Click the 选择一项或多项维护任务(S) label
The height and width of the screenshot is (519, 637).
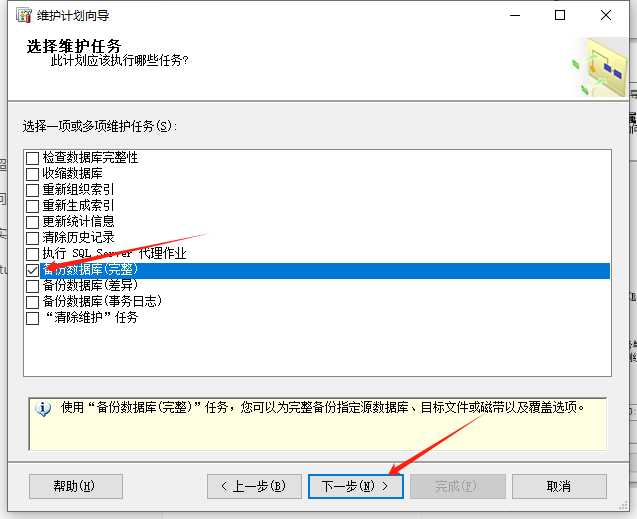click(x=100, y=126)
